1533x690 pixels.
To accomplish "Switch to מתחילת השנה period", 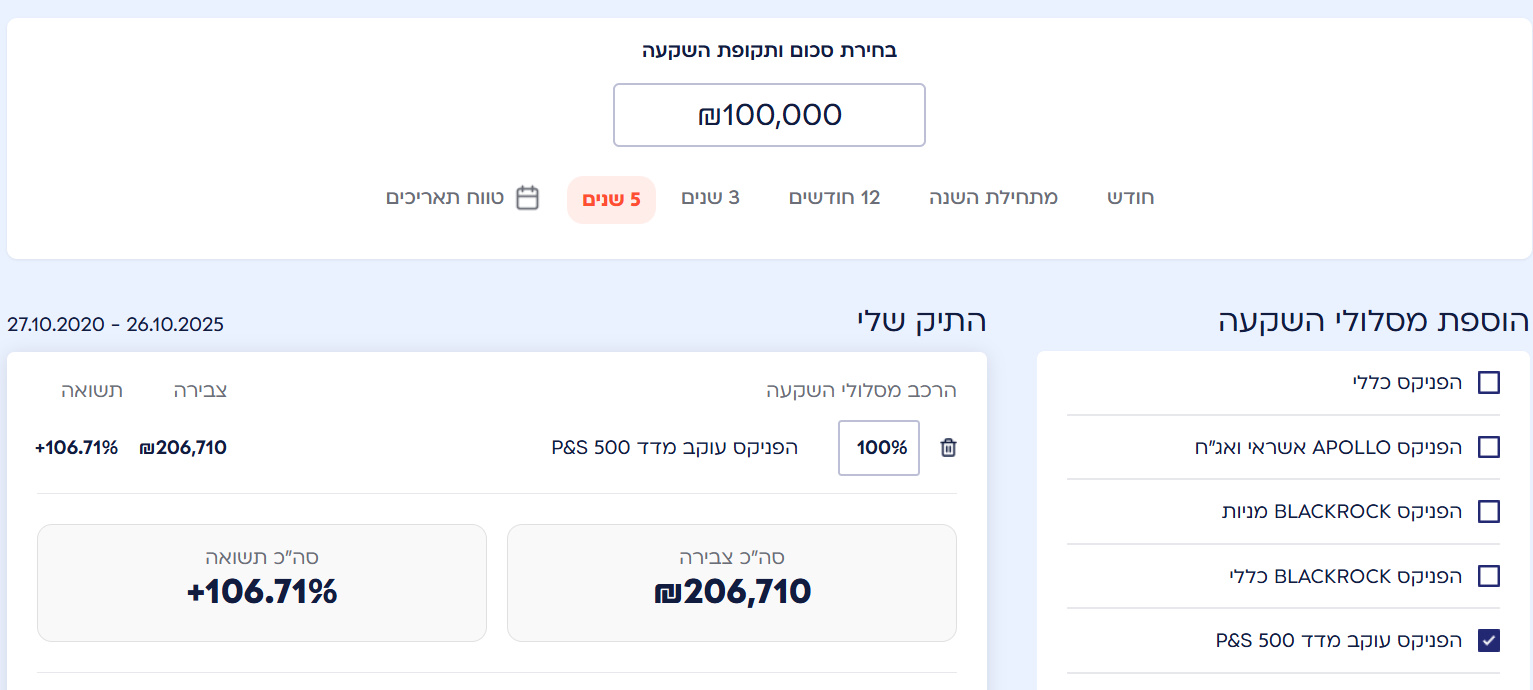I will (x=993, y=198).
